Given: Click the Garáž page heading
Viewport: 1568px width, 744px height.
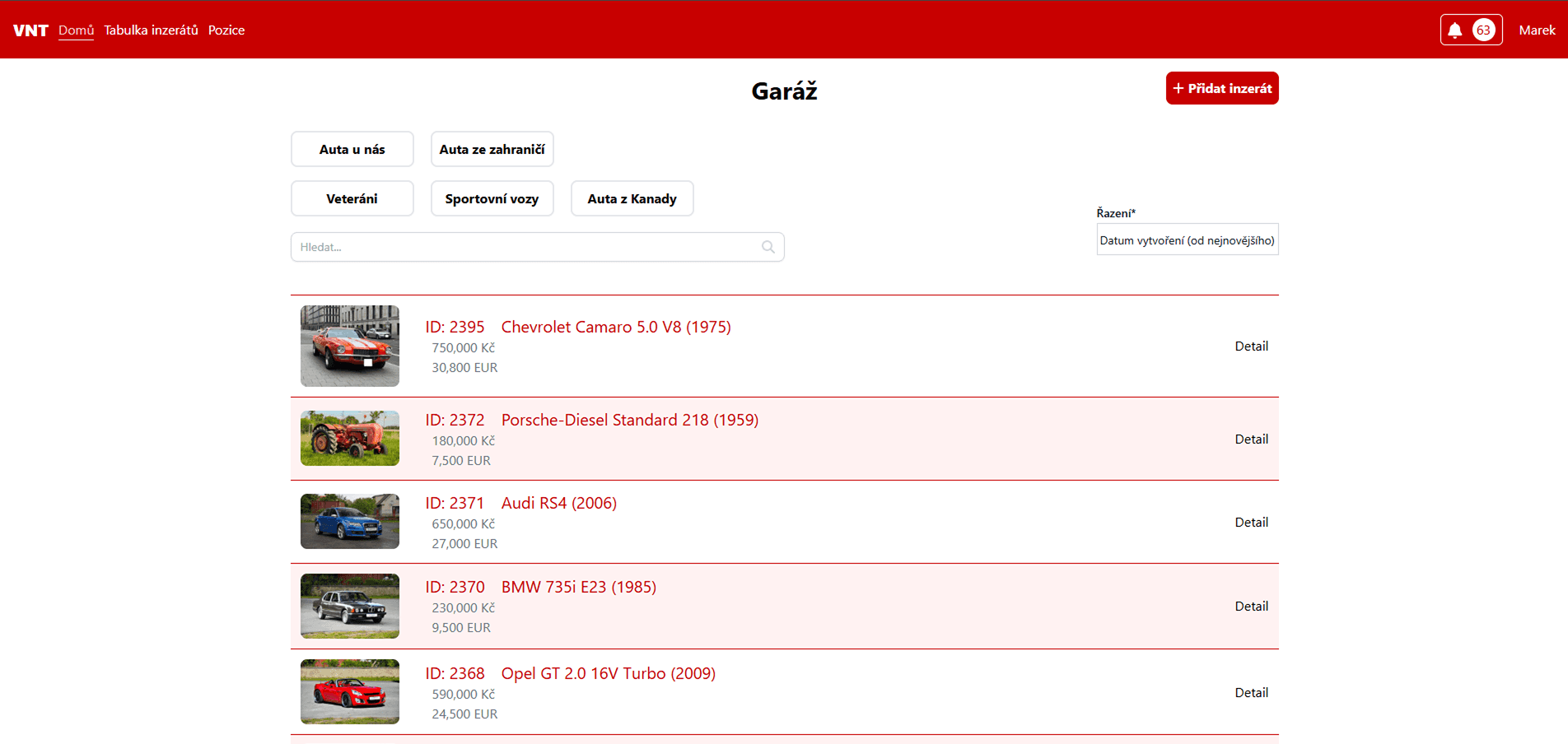Looking at the screenshot, I should [x=784, y=91].
